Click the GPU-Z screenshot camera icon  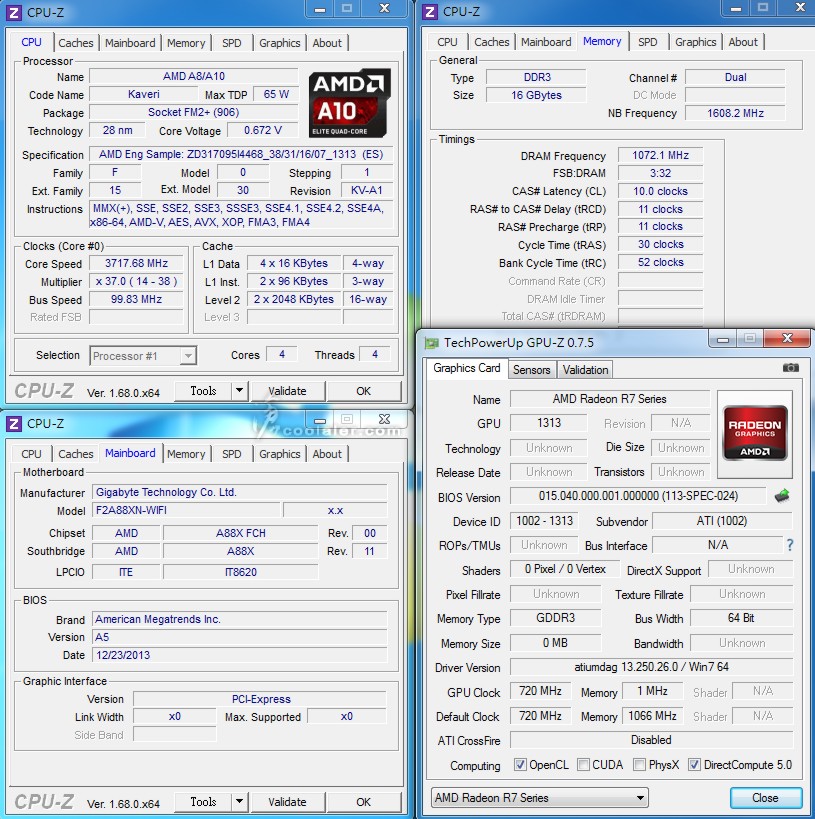[x=790, y=368]
